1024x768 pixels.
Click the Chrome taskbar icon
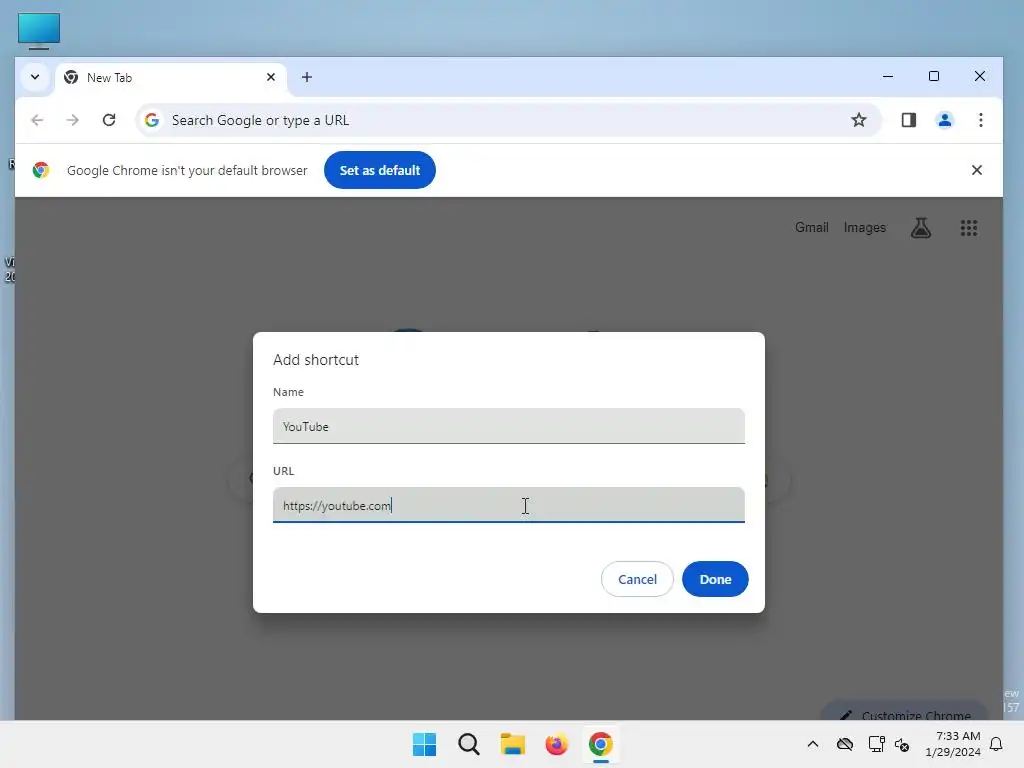point(601,744)
